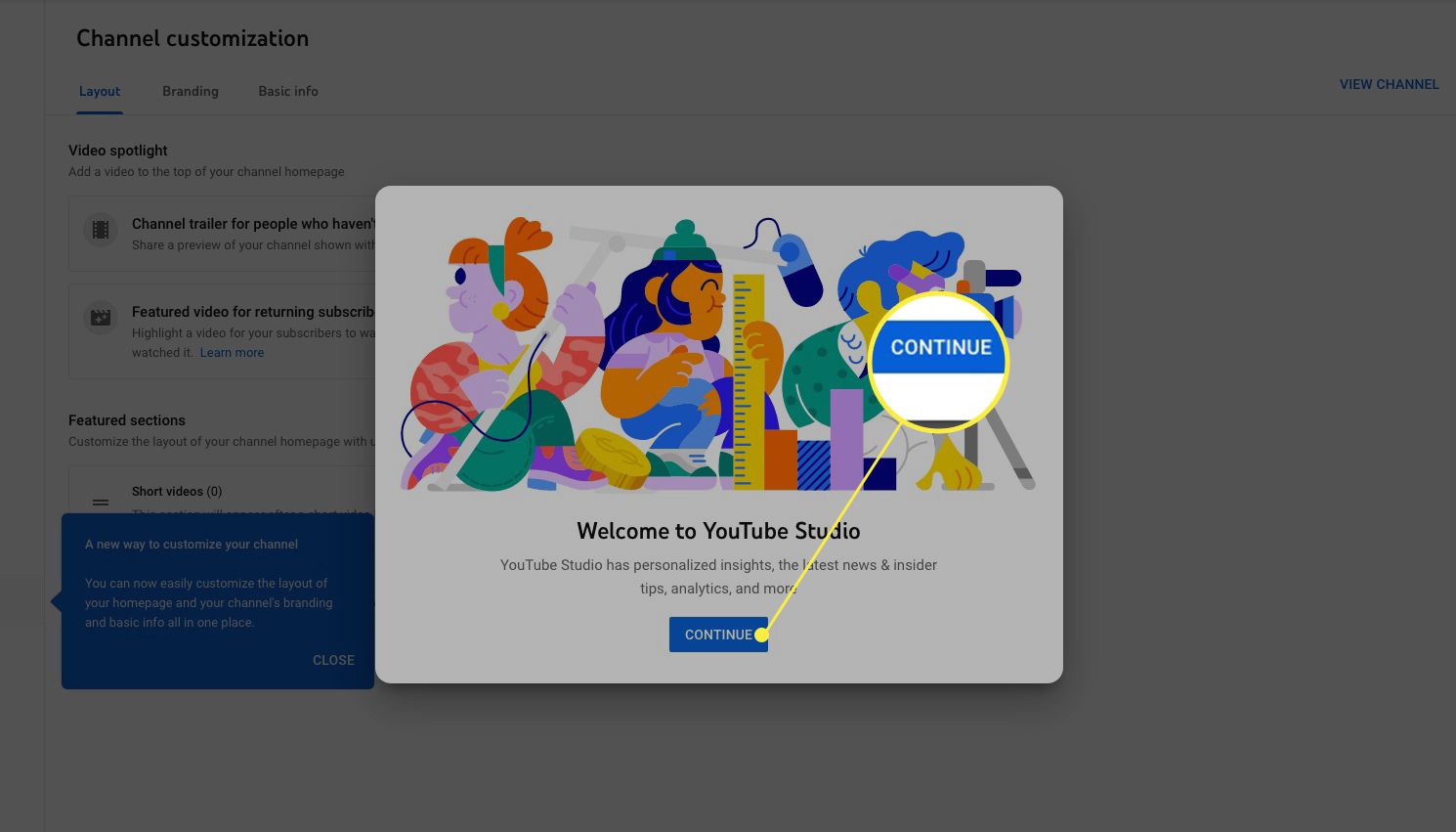Click the Video spotlight heading
Viewport: 1456px width, 832px height.
tap(118, 151)
